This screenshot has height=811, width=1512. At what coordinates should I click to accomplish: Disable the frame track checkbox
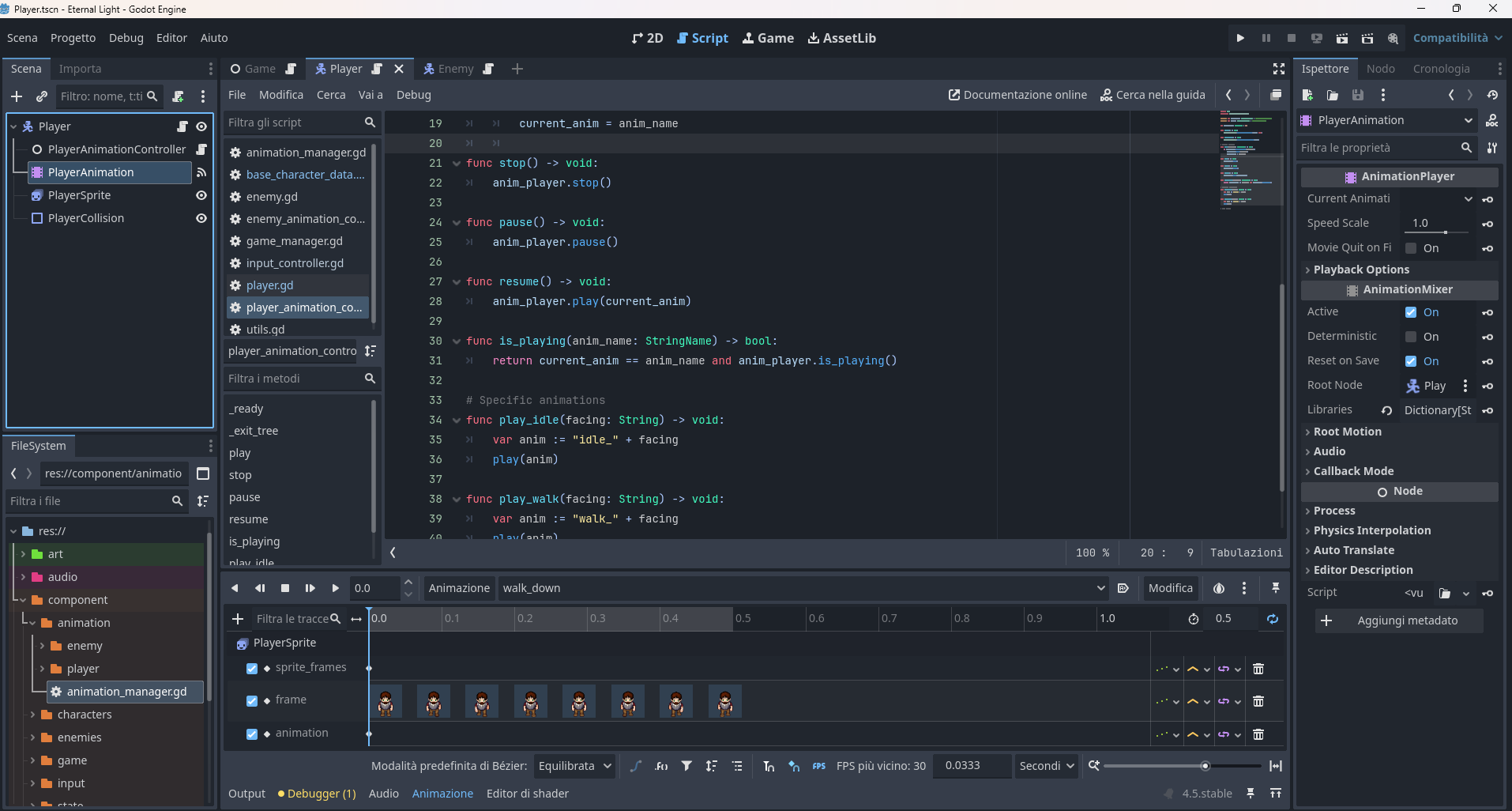(x=252, y=700)
